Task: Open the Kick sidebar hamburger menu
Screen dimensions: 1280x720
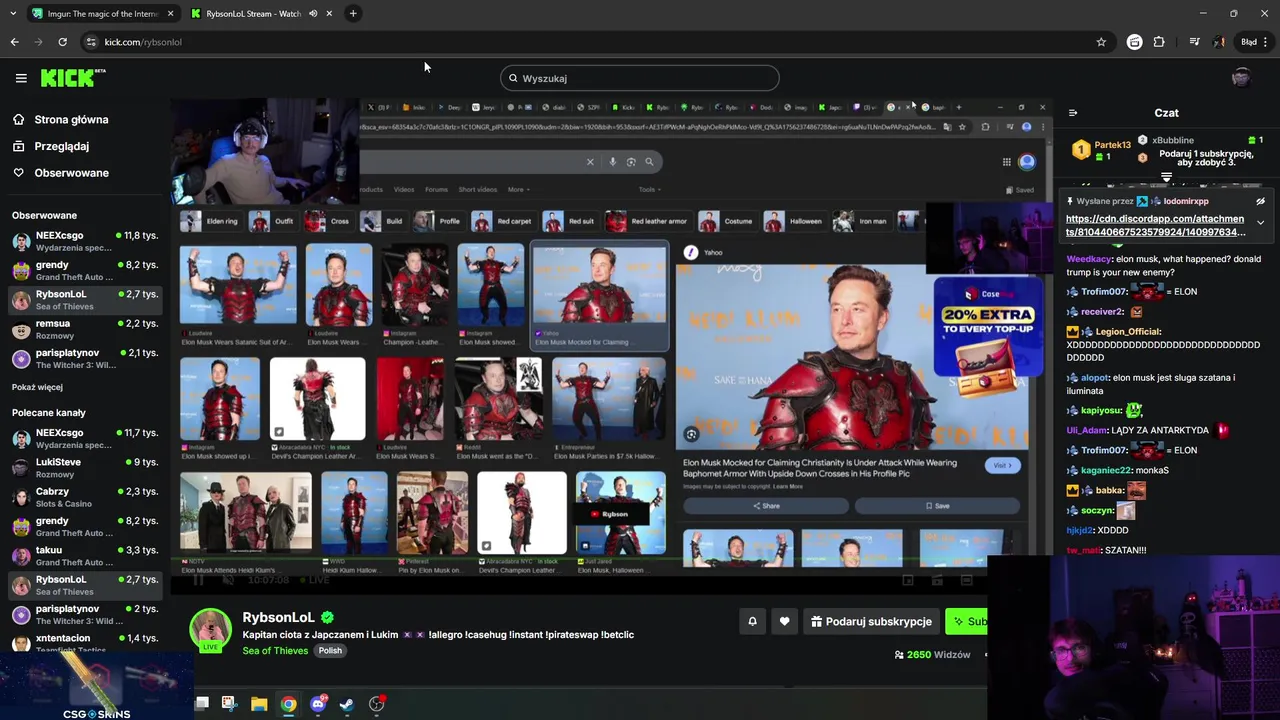Action: click(x=21, y=78)
